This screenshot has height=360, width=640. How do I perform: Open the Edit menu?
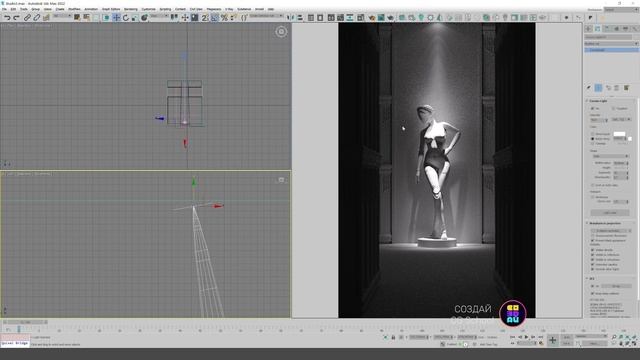(13, 9)
